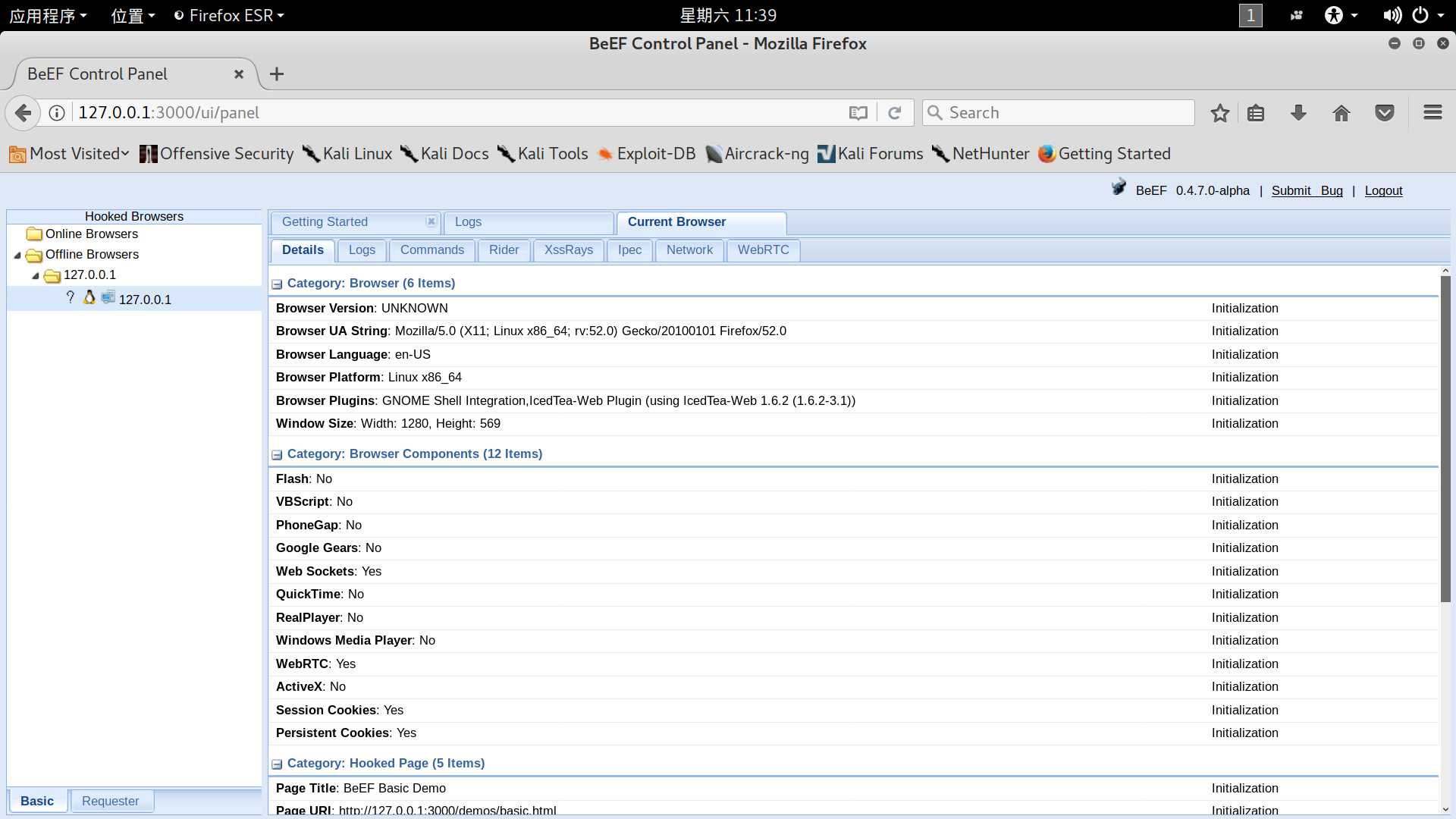Viewport: 1456px width, 819px height.
Task: Collapse Category: Browser Components section
Action: pyautogui.click(x=277, y=454)
